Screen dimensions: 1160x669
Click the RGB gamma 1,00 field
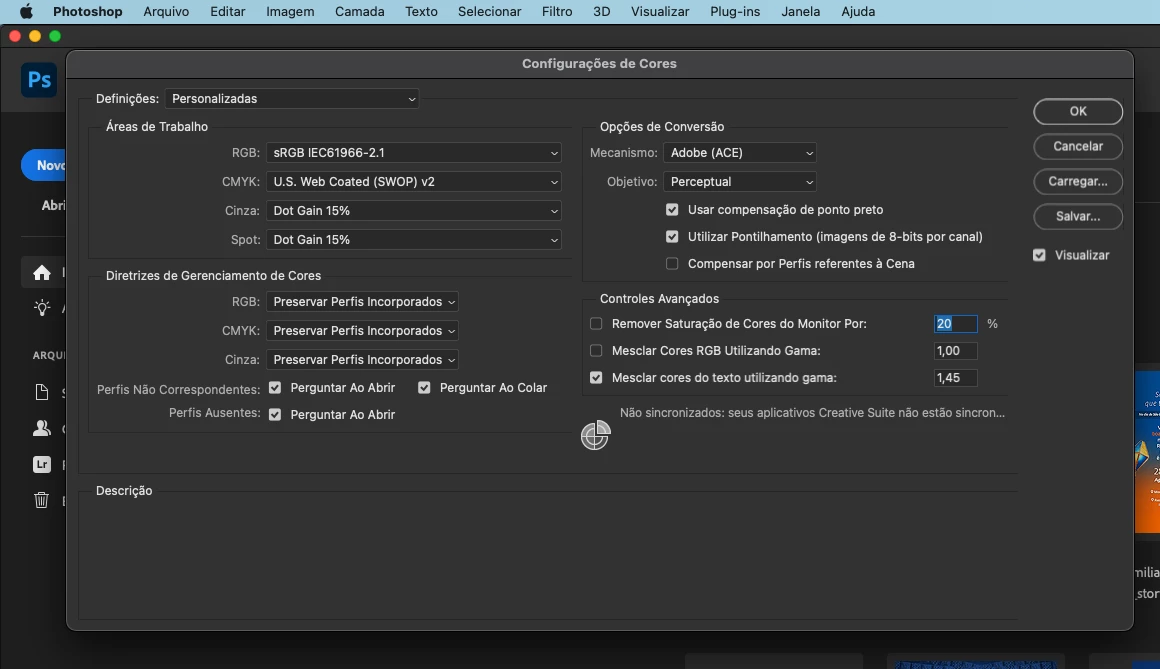click(955, 351)
